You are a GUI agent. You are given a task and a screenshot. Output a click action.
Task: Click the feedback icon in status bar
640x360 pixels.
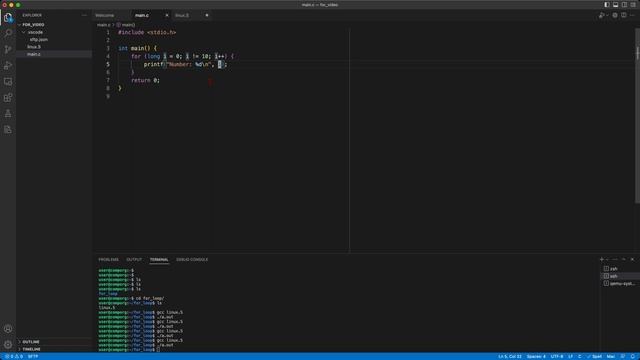pyautogui.click(x=623, y=356)
